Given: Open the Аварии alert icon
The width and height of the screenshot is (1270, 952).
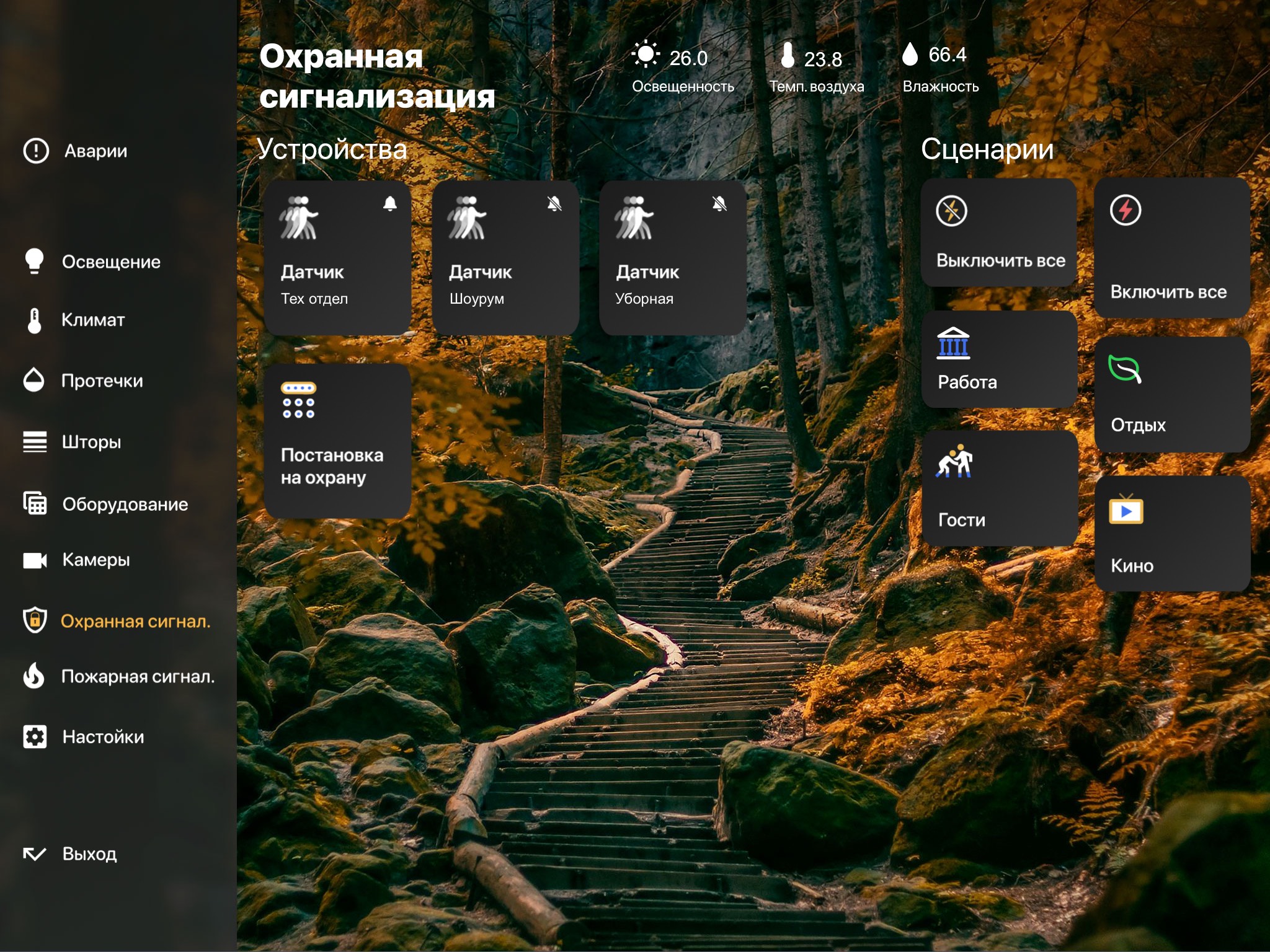Looking at the screenshot, I should click(x=36, y=151).
